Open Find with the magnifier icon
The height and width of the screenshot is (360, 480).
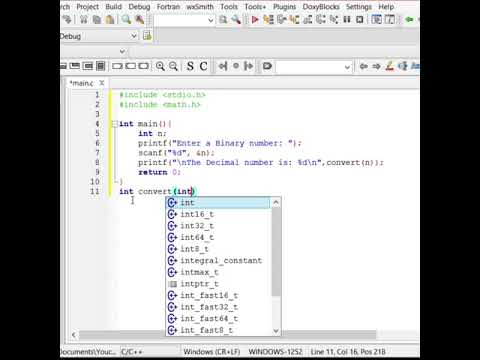[x=126, y=20]
